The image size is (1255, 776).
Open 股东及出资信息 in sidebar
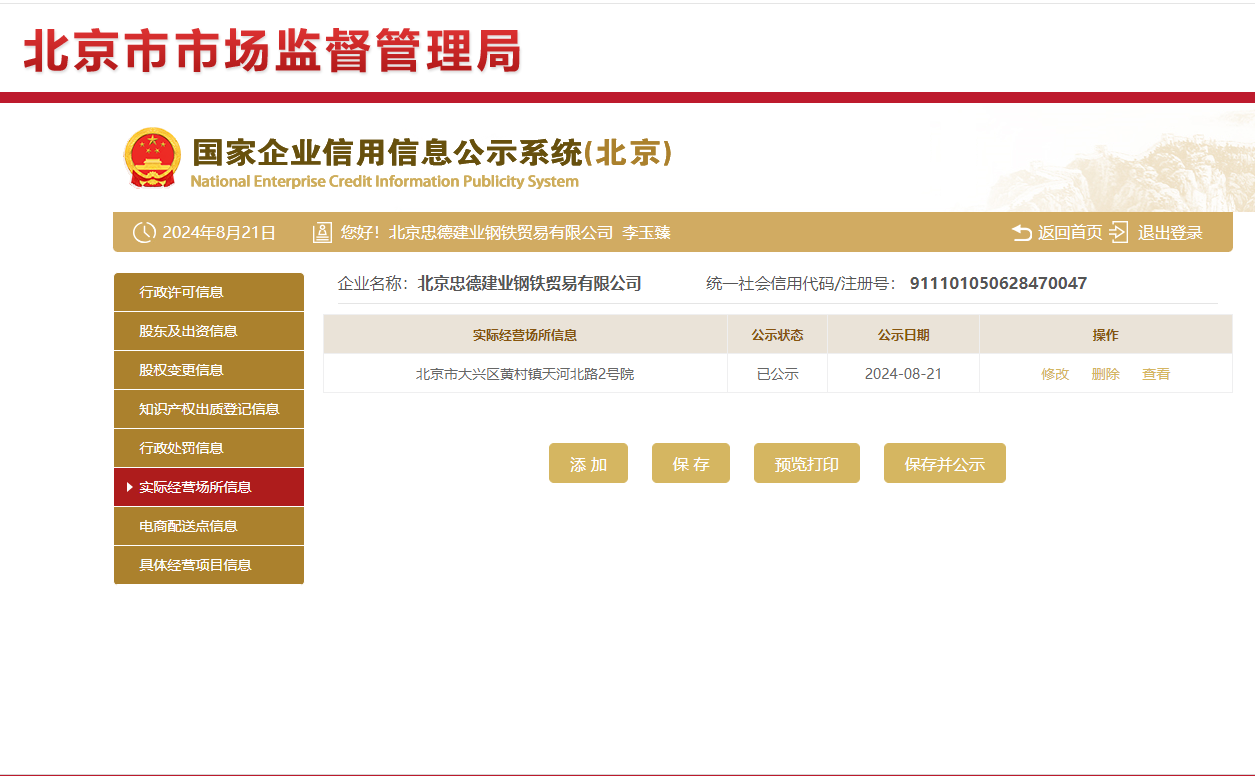208,331
